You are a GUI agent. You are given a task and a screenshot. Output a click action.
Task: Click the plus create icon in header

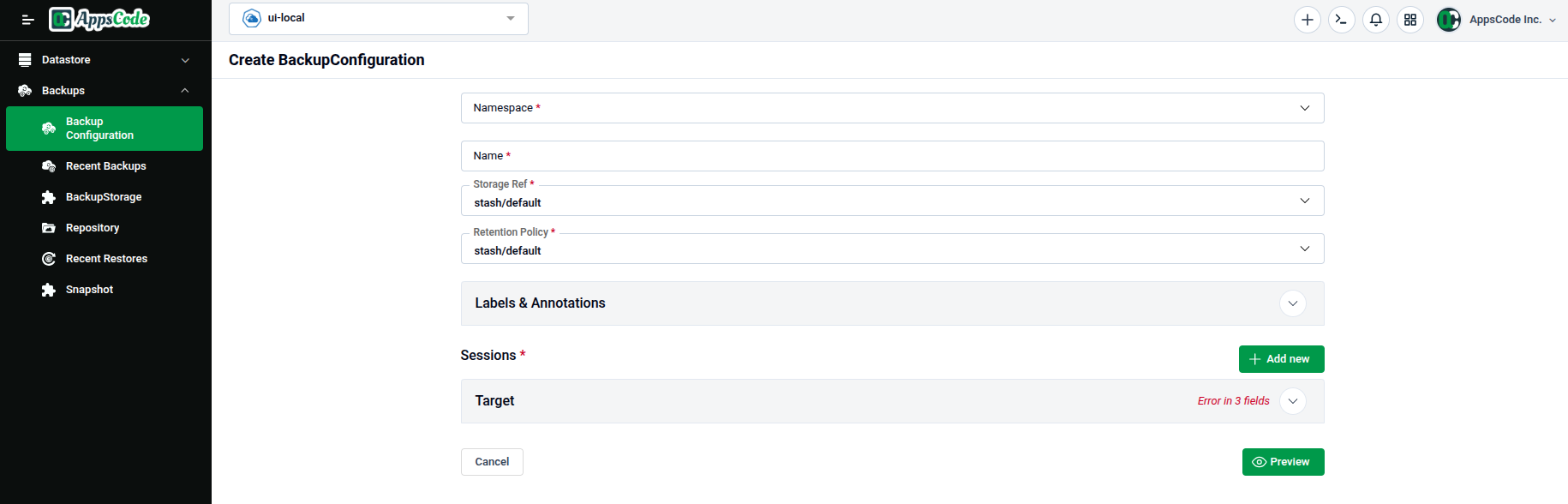point(1308,20)
